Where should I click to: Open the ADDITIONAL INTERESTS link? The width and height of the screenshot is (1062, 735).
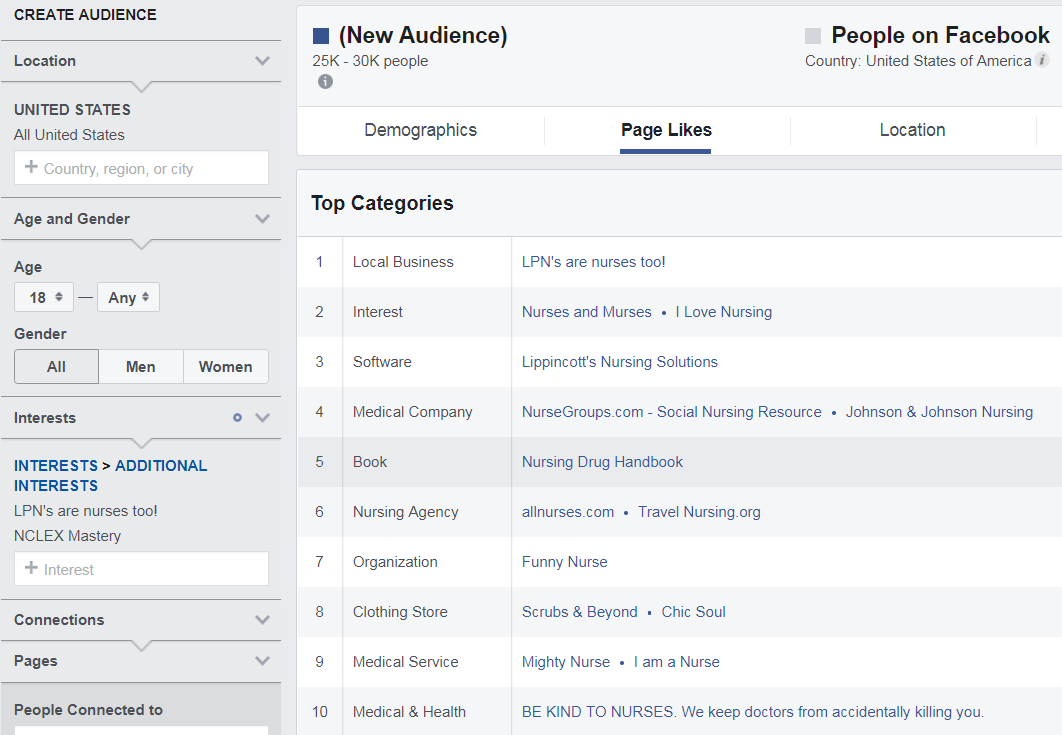[161, 465]
